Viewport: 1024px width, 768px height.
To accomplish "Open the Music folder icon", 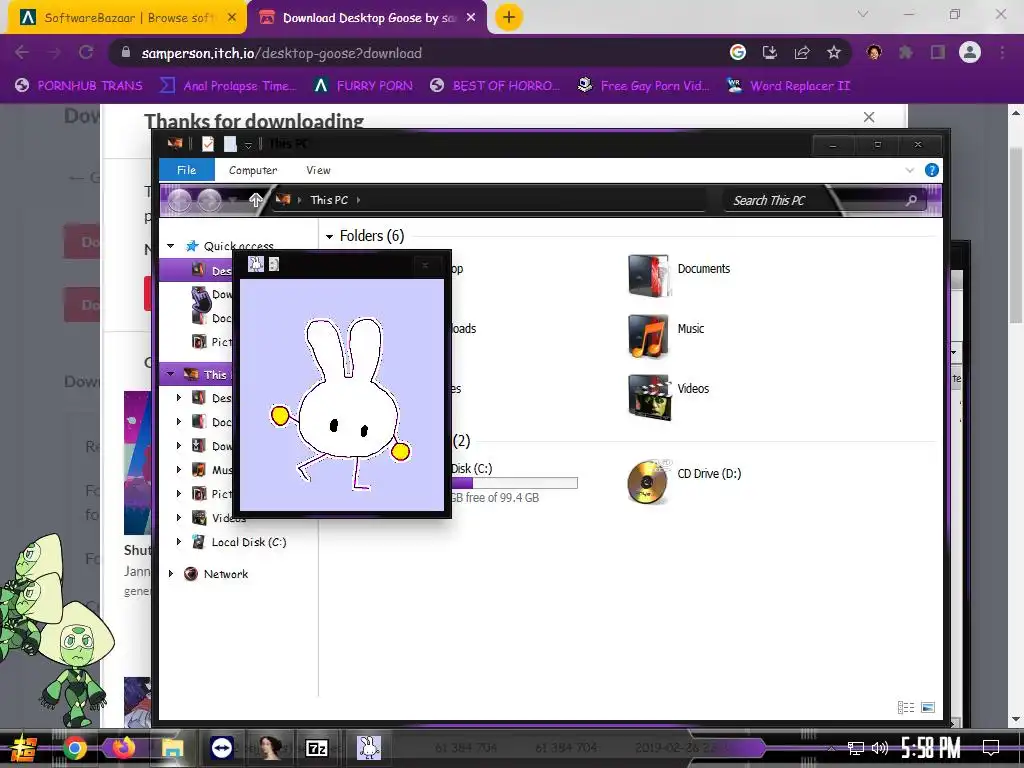I will click(x=648, y=336).
